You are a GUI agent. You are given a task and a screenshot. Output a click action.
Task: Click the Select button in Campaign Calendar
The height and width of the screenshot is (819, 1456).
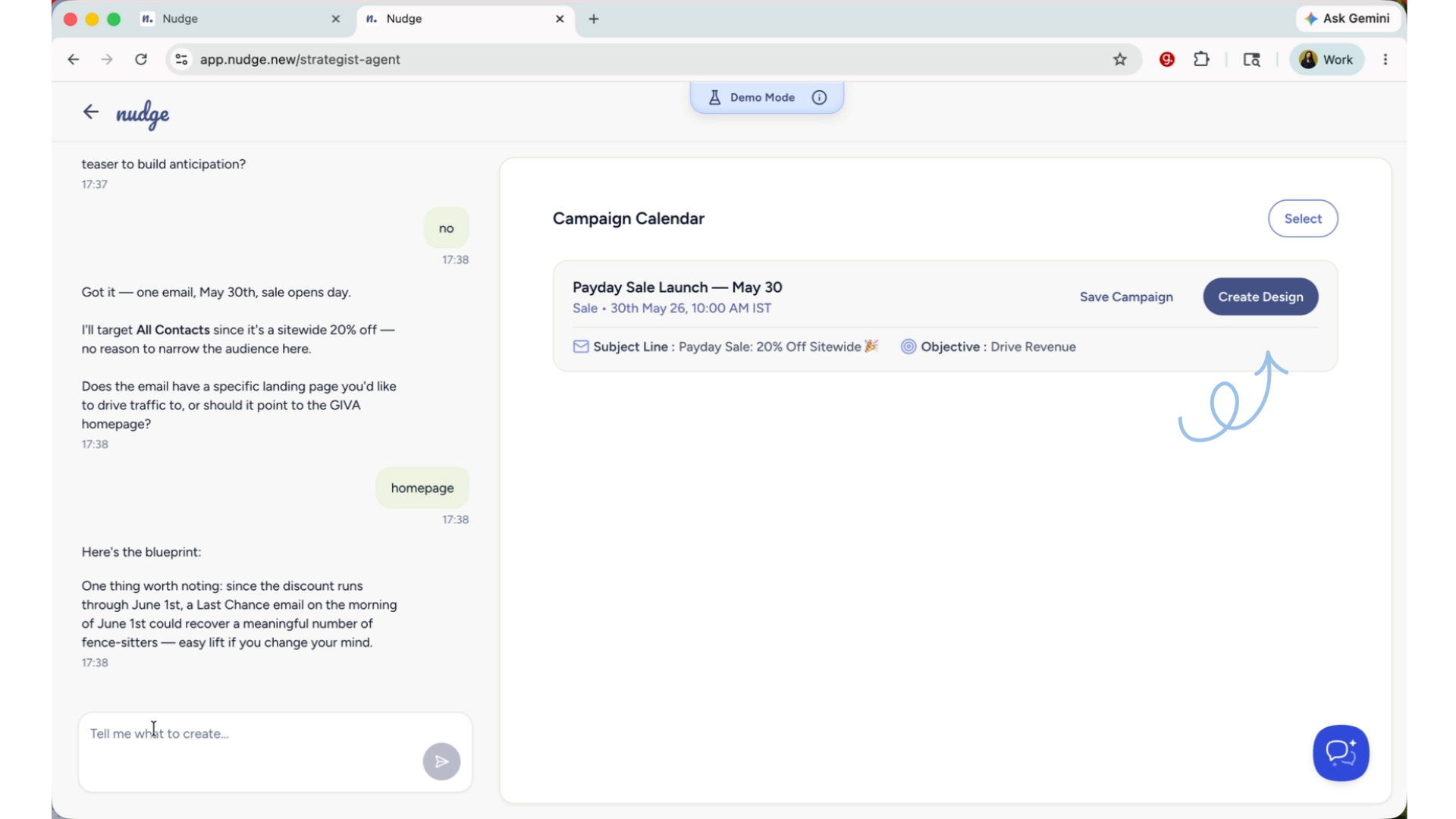pos(1303,218)
